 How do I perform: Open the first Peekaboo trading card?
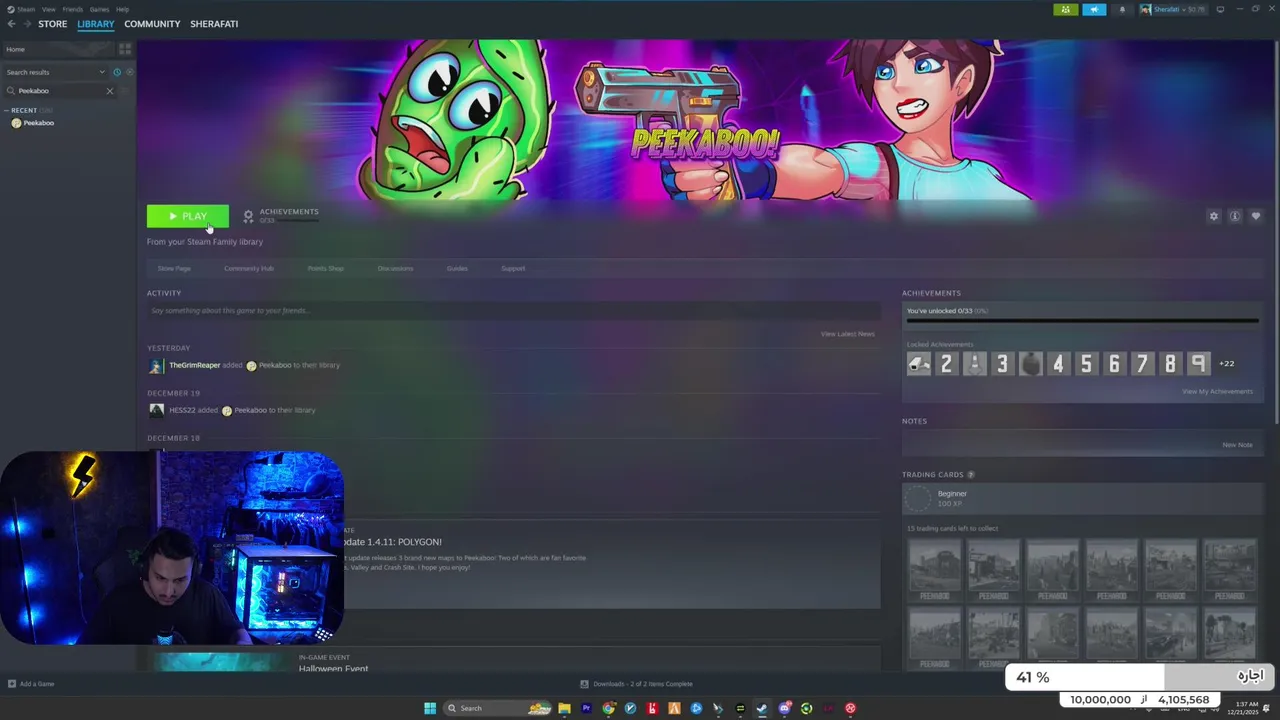tap(934, 570)
